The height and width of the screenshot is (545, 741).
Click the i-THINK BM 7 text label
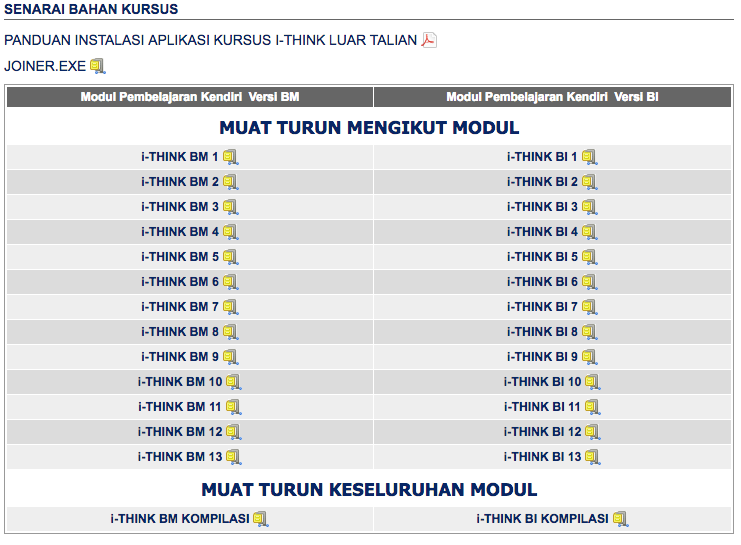pos(180,307)
